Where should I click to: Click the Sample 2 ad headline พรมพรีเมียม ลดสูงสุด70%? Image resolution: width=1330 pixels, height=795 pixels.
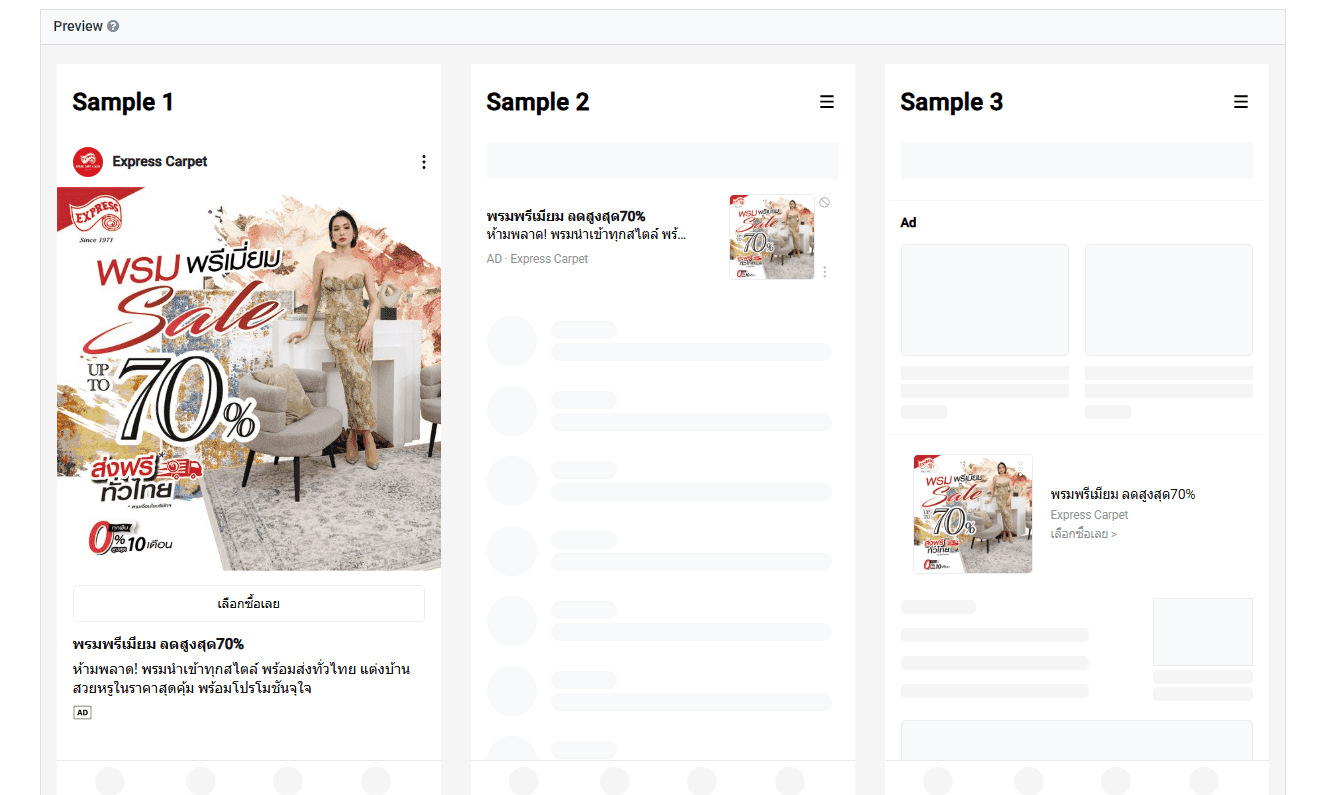coord(566,216)
